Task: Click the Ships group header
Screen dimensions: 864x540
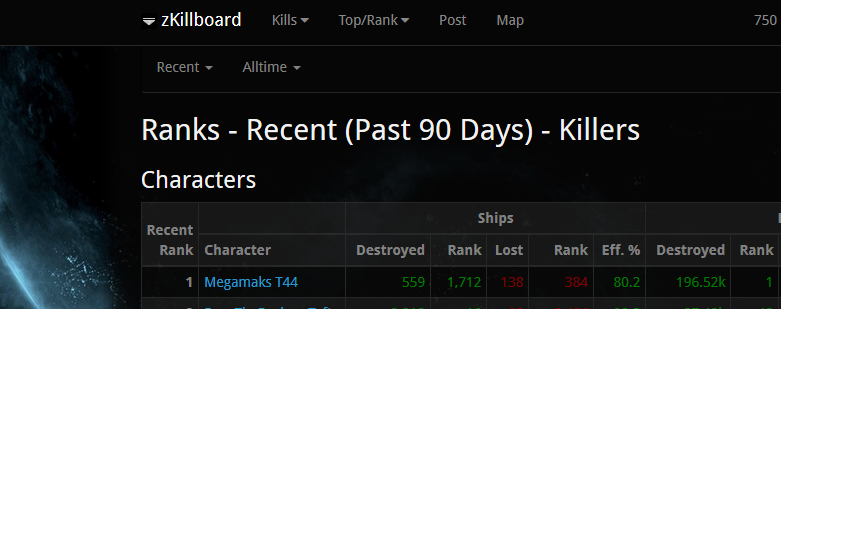Action: tap(495, 218)
